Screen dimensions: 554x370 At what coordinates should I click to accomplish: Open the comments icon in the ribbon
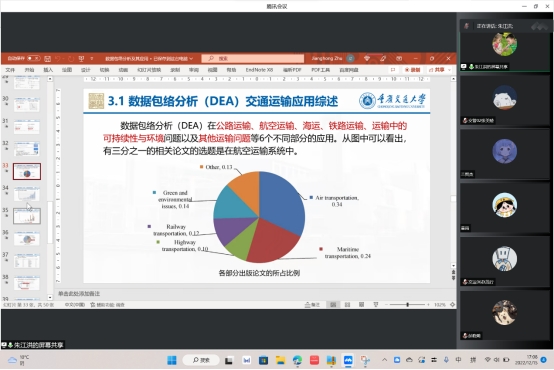click(x=393, y=70)
